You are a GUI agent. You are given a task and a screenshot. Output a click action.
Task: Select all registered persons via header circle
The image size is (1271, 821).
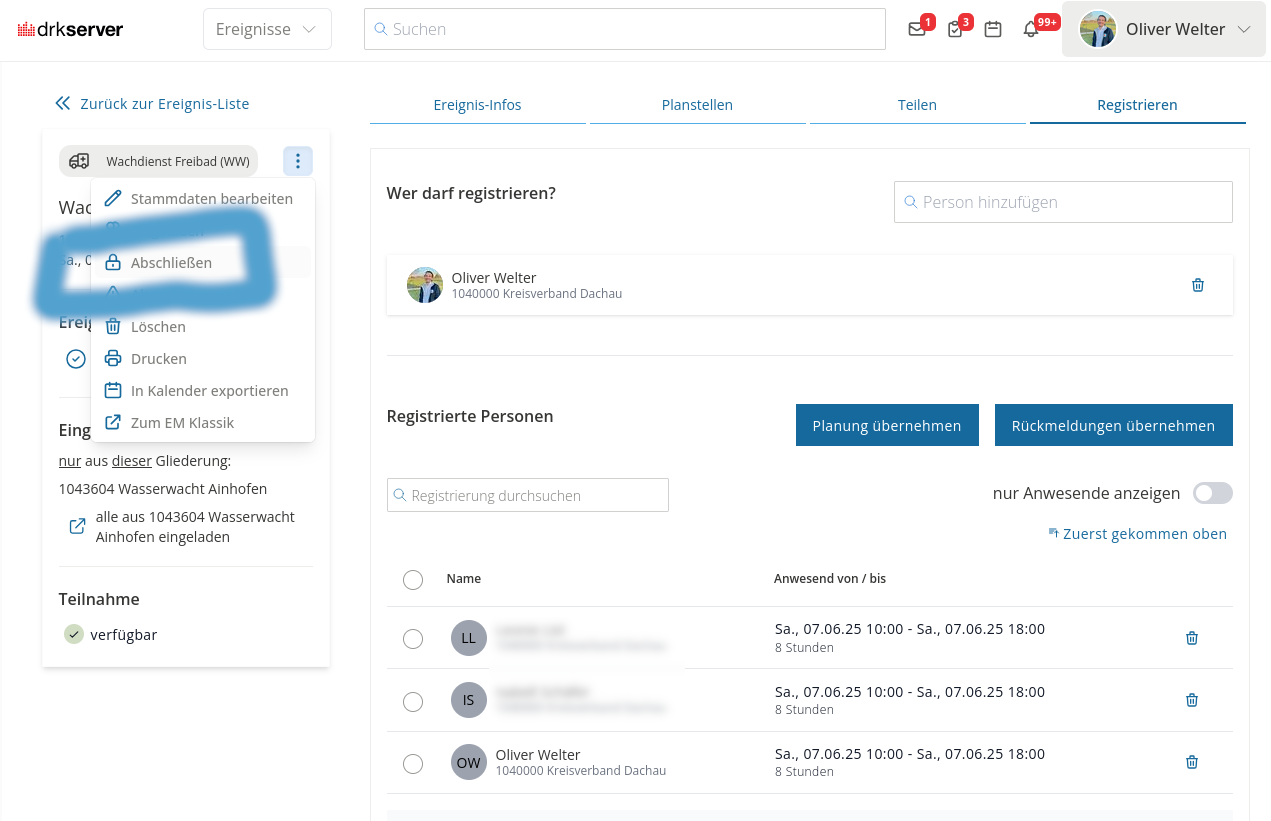pyautogui.click(x=413, y=579)
